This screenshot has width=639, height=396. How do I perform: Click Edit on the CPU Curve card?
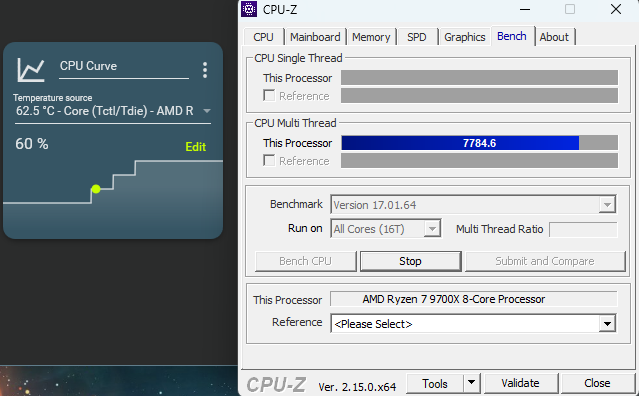pos(196,147)
